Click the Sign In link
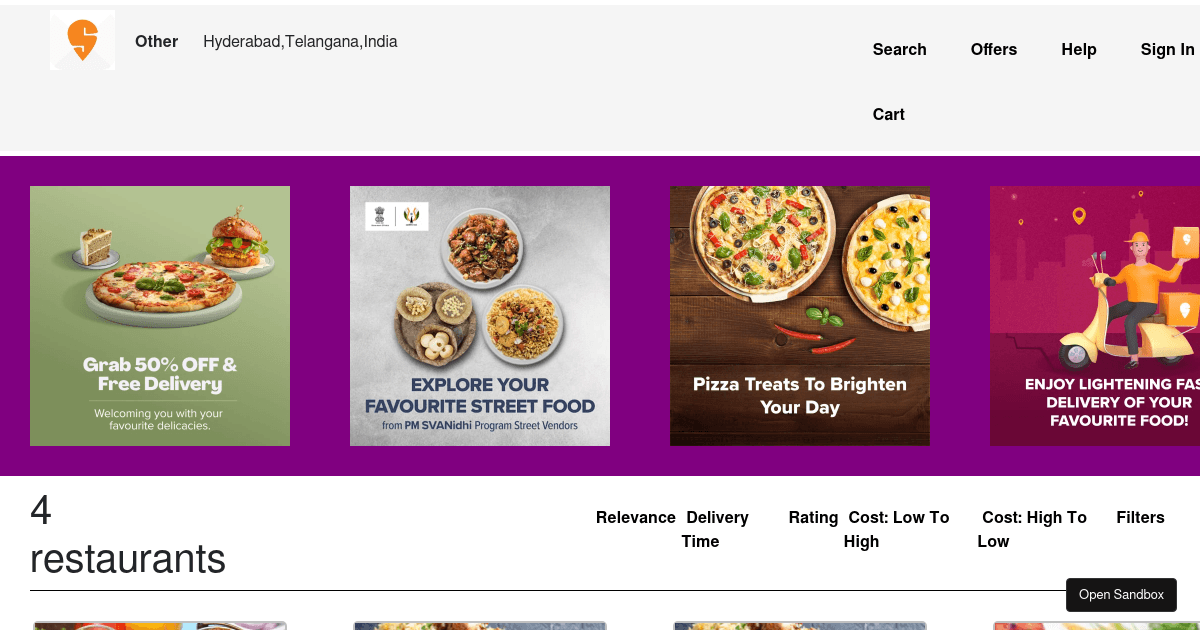The height and width of the screenshot is (630, 1200). pyautogui.click(x=1167, y=49)
